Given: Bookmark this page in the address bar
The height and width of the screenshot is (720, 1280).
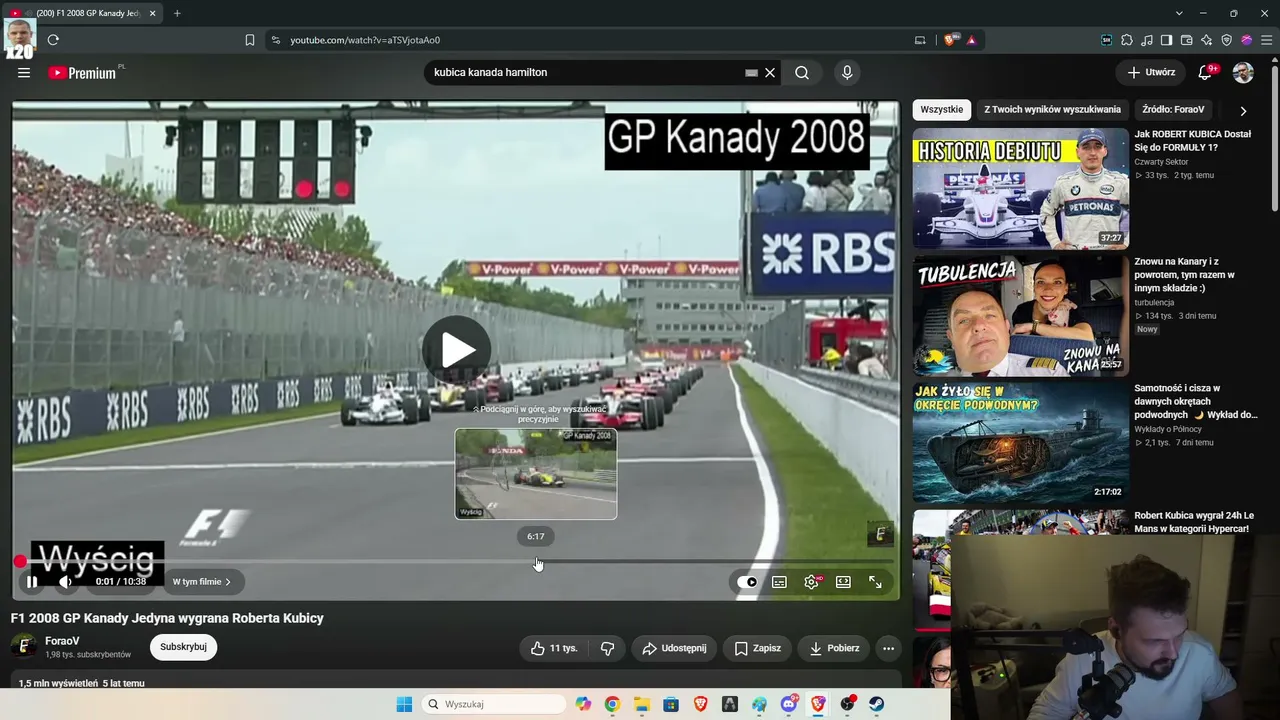Looking at the screenshot, I should tap(250, 40).
